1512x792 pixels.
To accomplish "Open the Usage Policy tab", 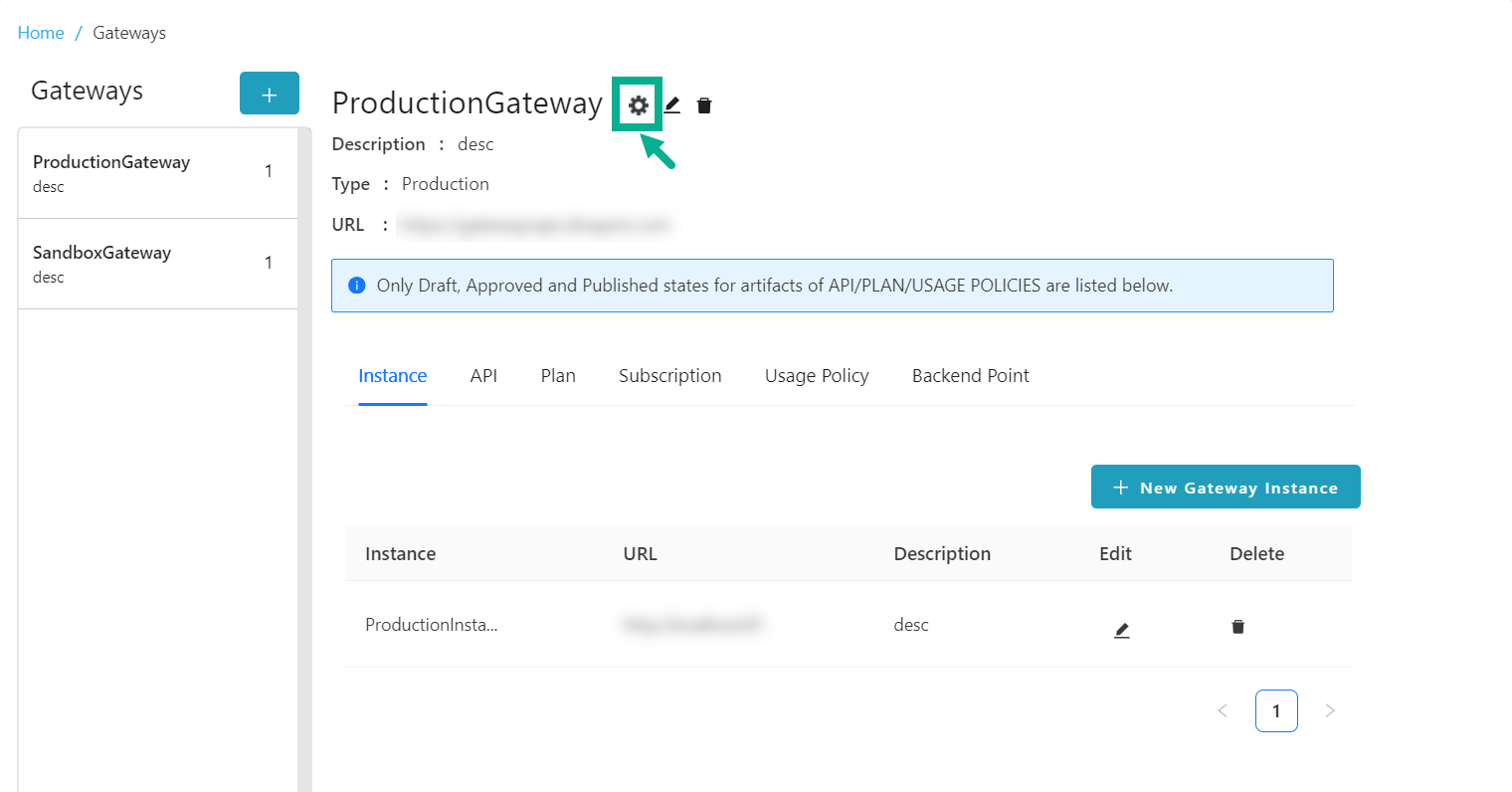I will pos(817,376).
